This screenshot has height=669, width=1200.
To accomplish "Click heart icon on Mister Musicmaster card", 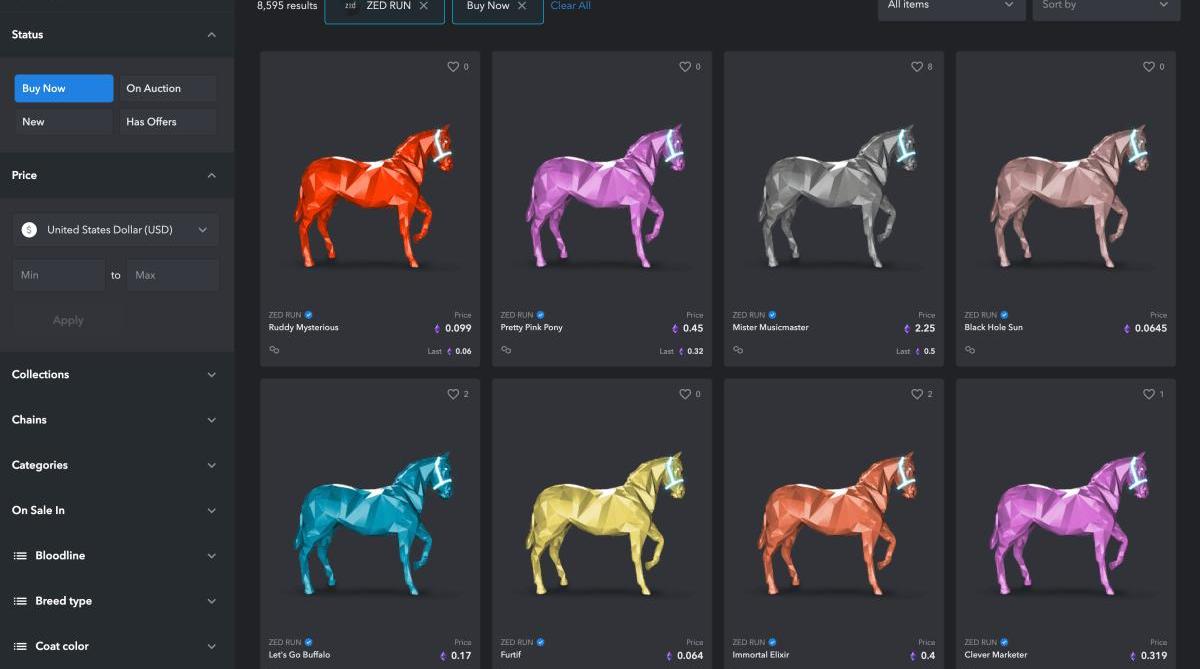I will click(916, 67).
